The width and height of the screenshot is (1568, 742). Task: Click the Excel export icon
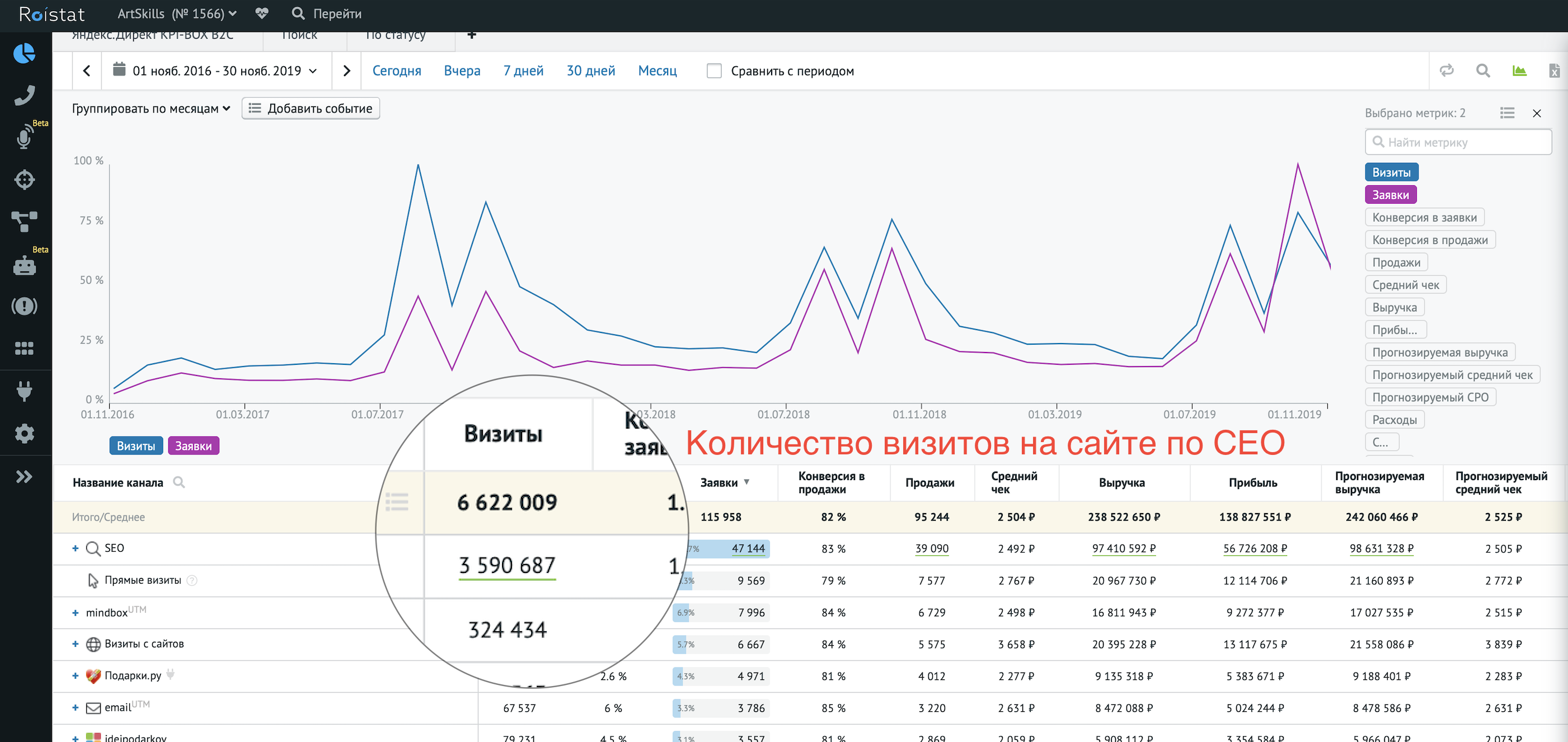coord(1554,71)
